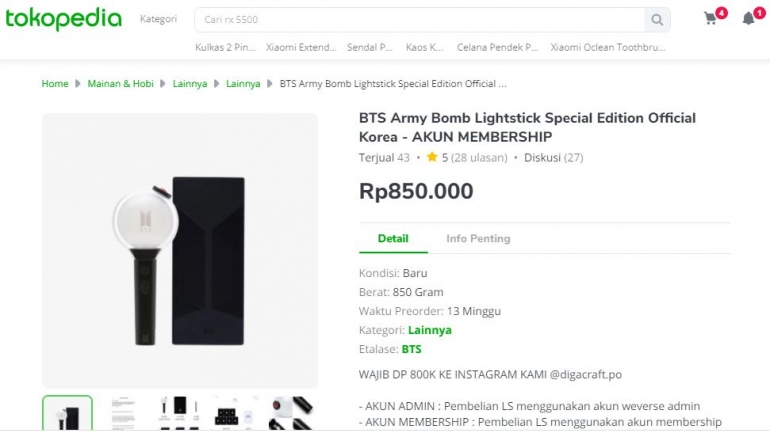Search suggestion Xiaomi Oclean Toothbrush

point(608,47)
